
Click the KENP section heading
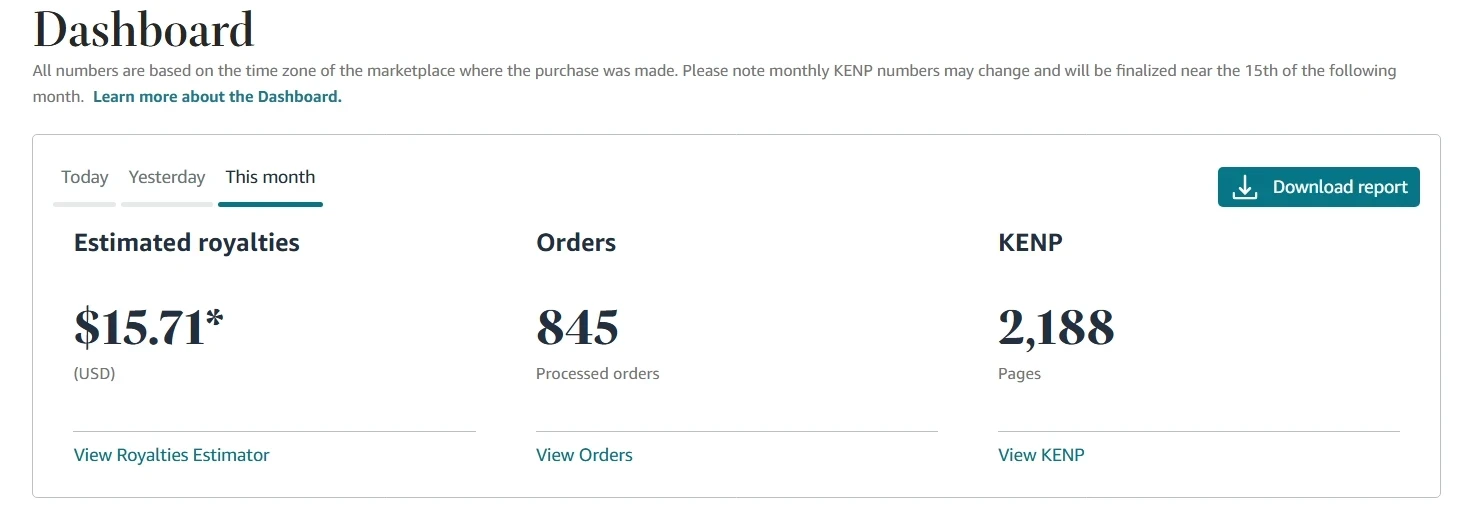tap(1030, 243)
